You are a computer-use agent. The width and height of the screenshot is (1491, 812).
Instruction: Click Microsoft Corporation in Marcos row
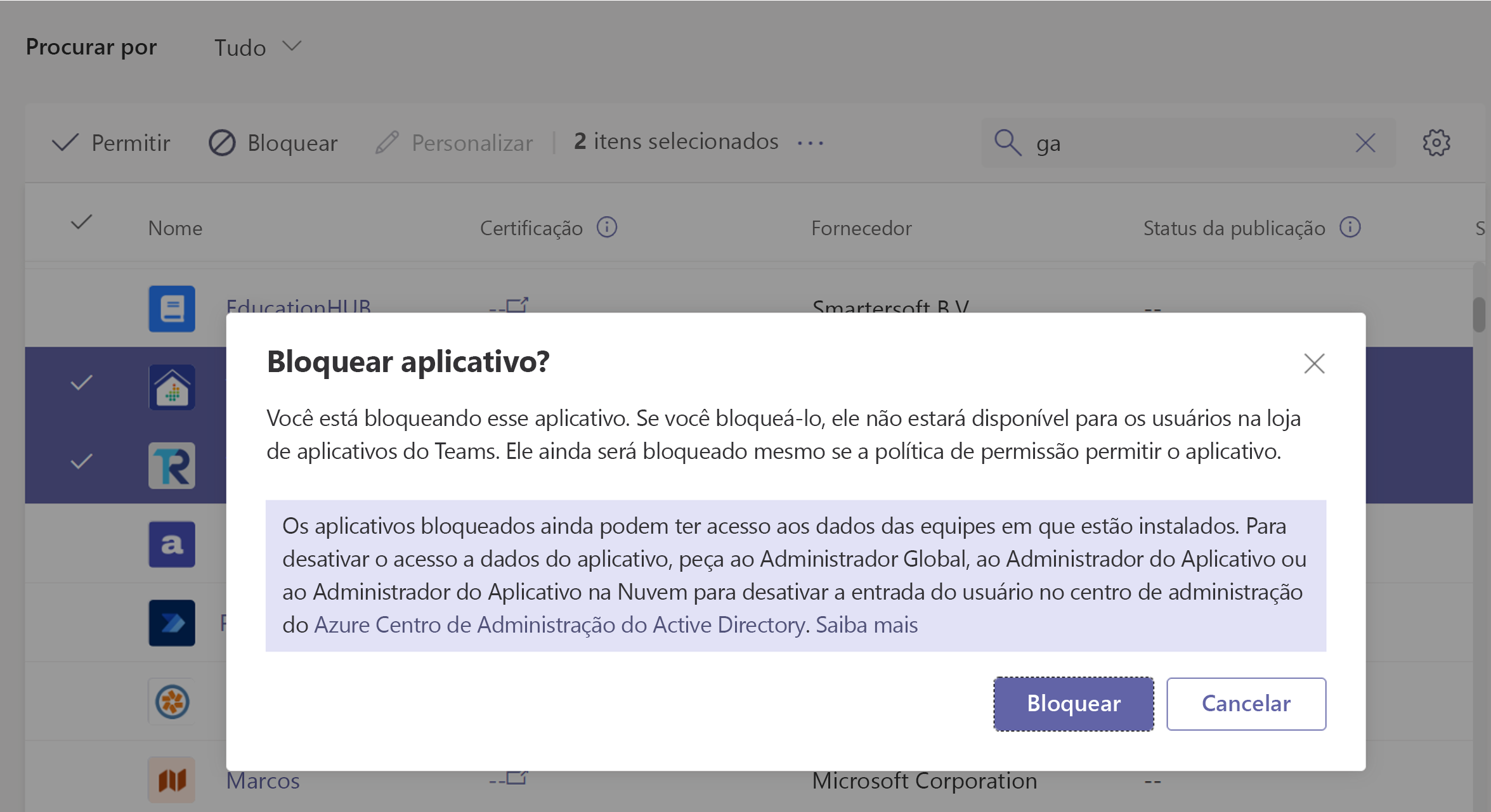click(x=924, y=780)
